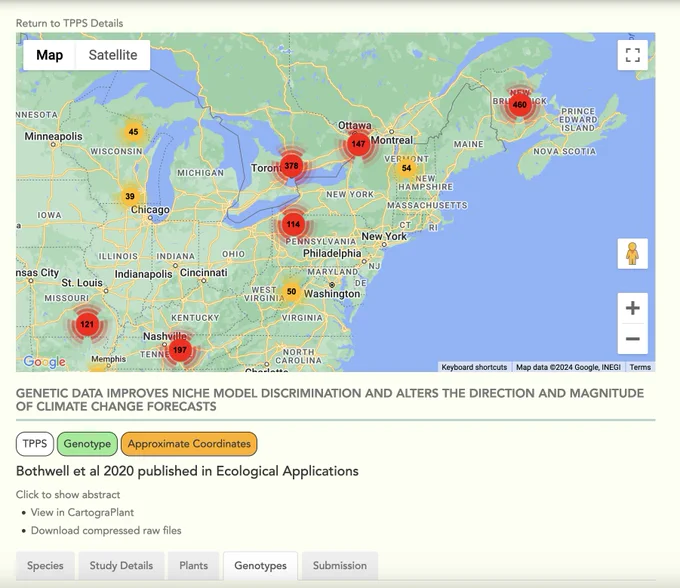Return to TPPS Details page

[x=69, y=23]
